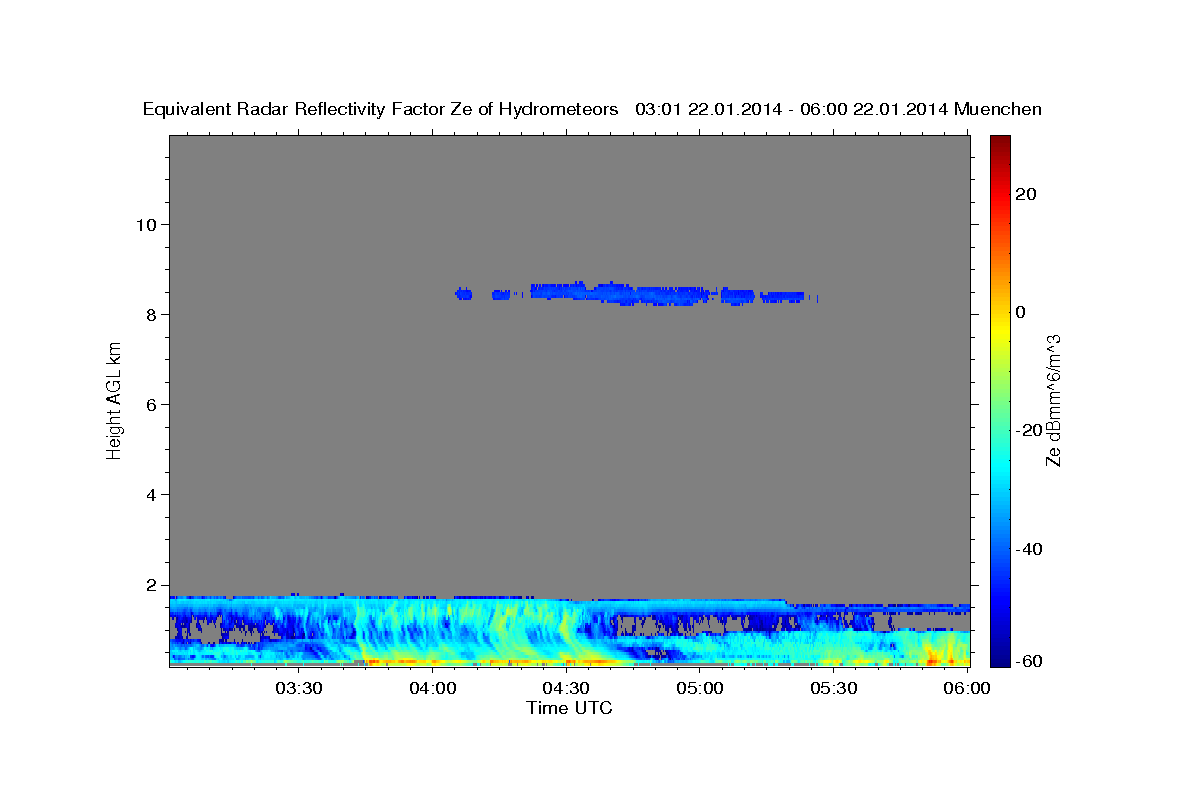The height and width of the screenshot is (800, 1200).
Task: Click the 'Ze dBmm^6/m^3' colorbar caption
Action: 1053,400
